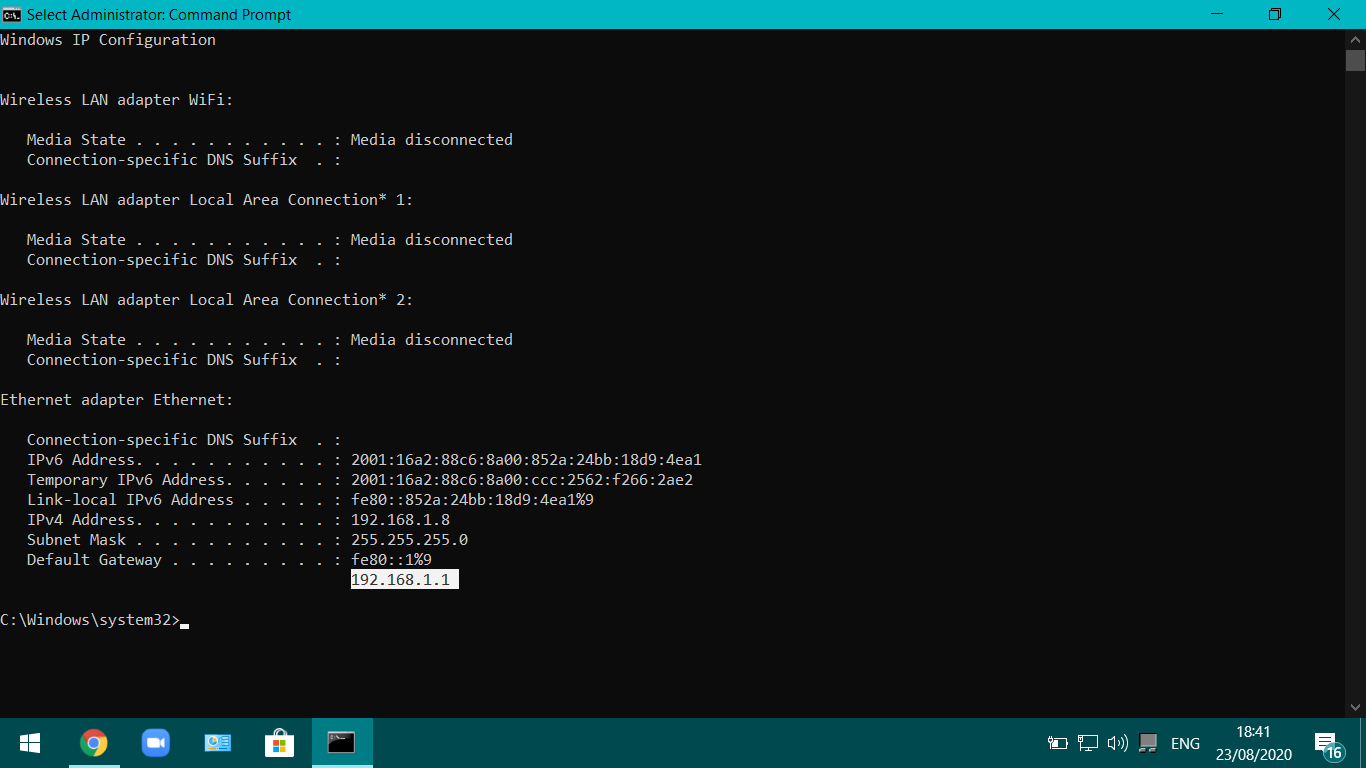This screenshot has width=1366, height=768.
Task: Click the link-local address fe80::852a:24bb:18d9:4ea1%9
Action: click(472, 500)
